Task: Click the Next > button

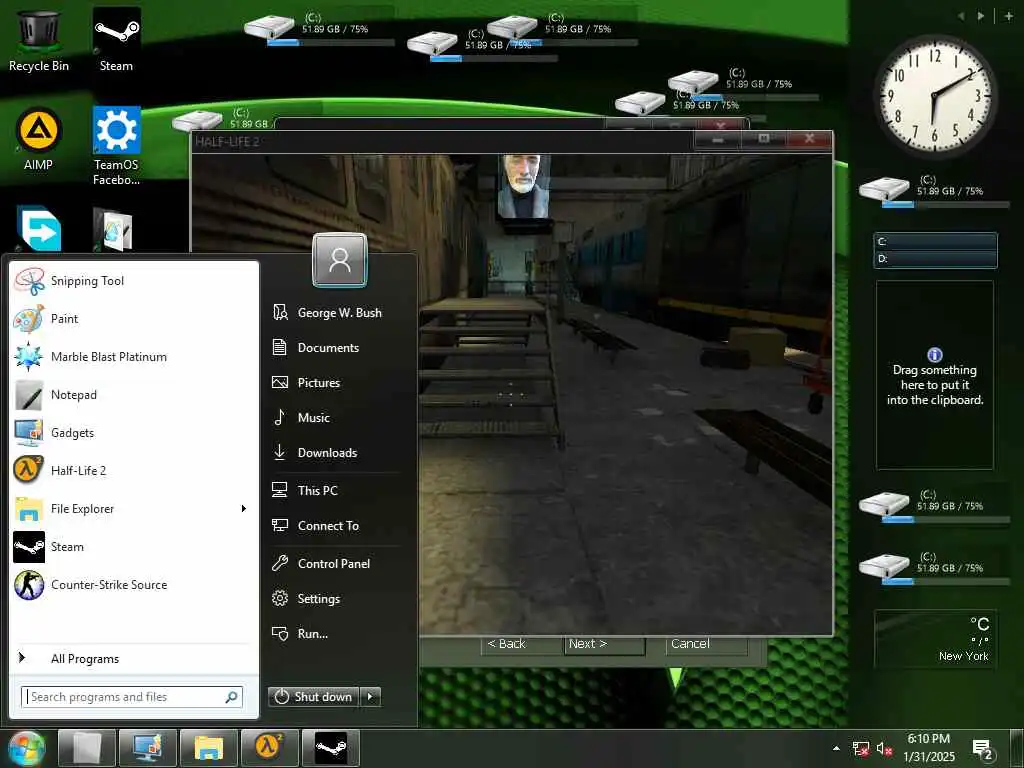Action: 605,645
